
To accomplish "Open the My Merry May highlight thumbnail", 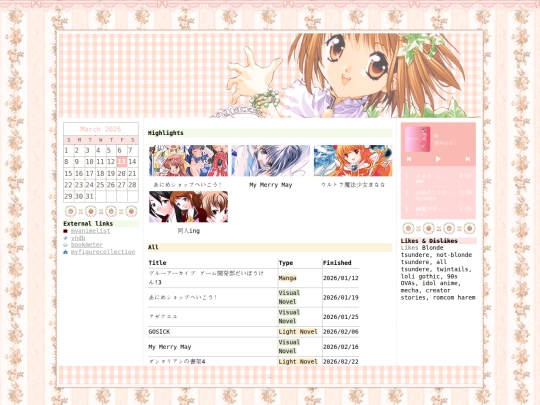I will tap(271, 161).
